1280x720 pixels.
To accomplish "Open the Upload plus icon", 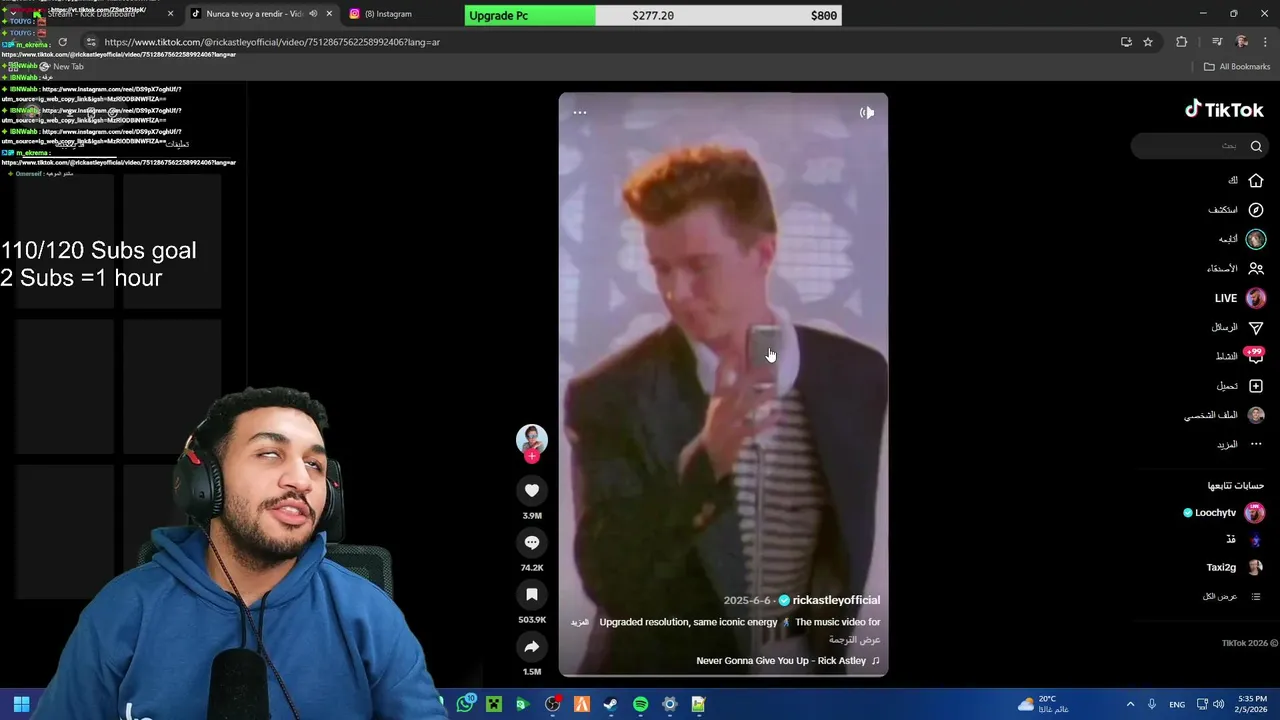I will (1256, 386).
